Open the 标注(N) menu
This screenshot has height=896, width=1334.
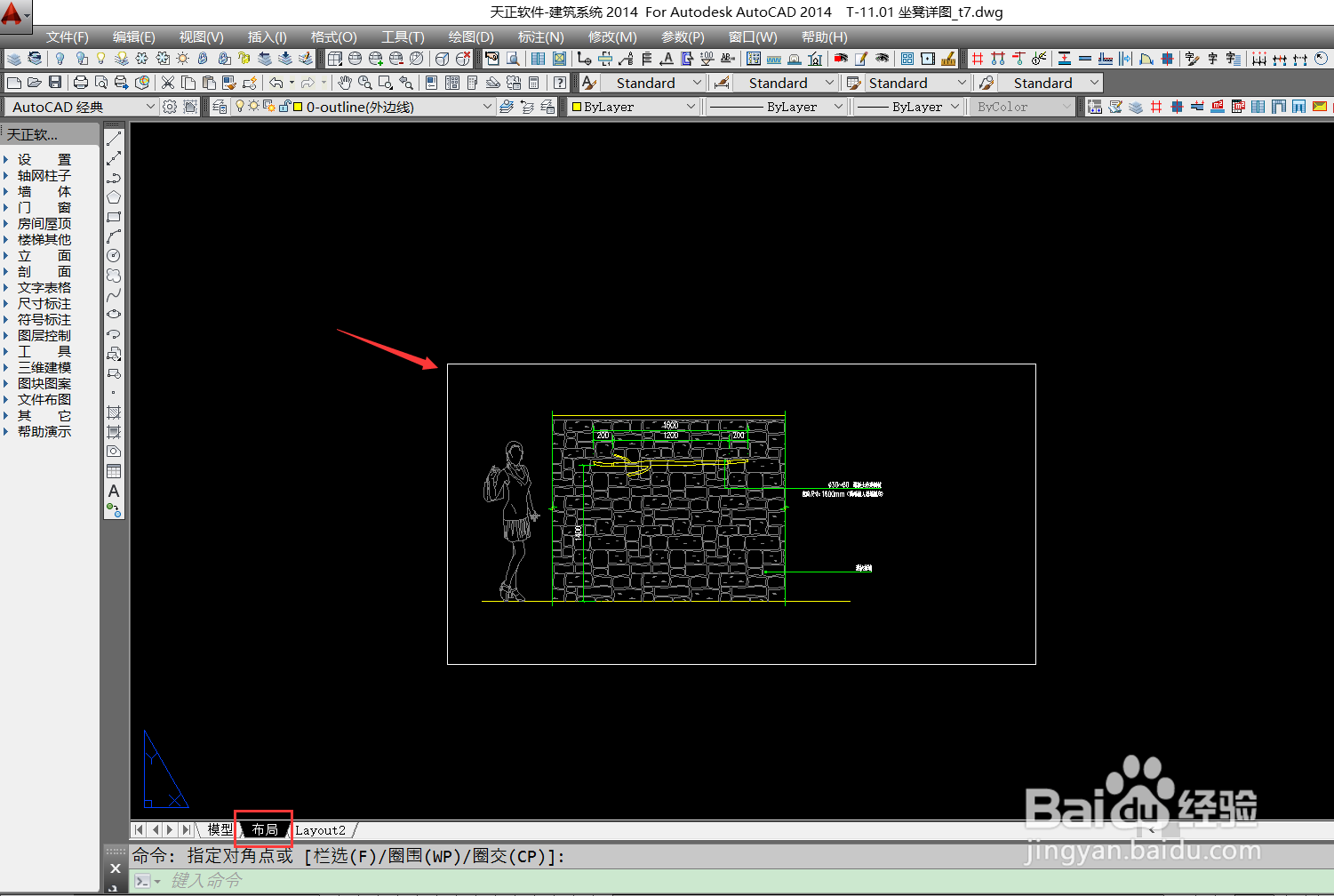(x=540, y=36)
